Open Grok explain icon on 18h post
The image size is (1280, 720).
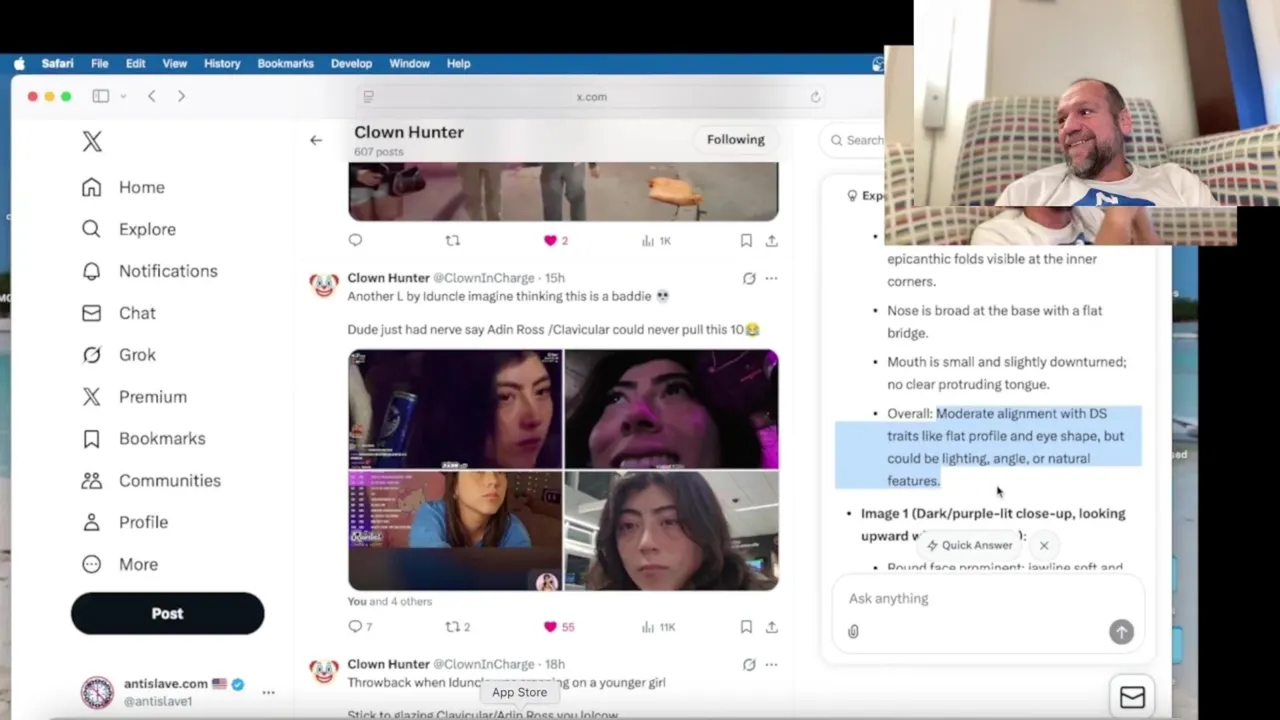point(749,664)
